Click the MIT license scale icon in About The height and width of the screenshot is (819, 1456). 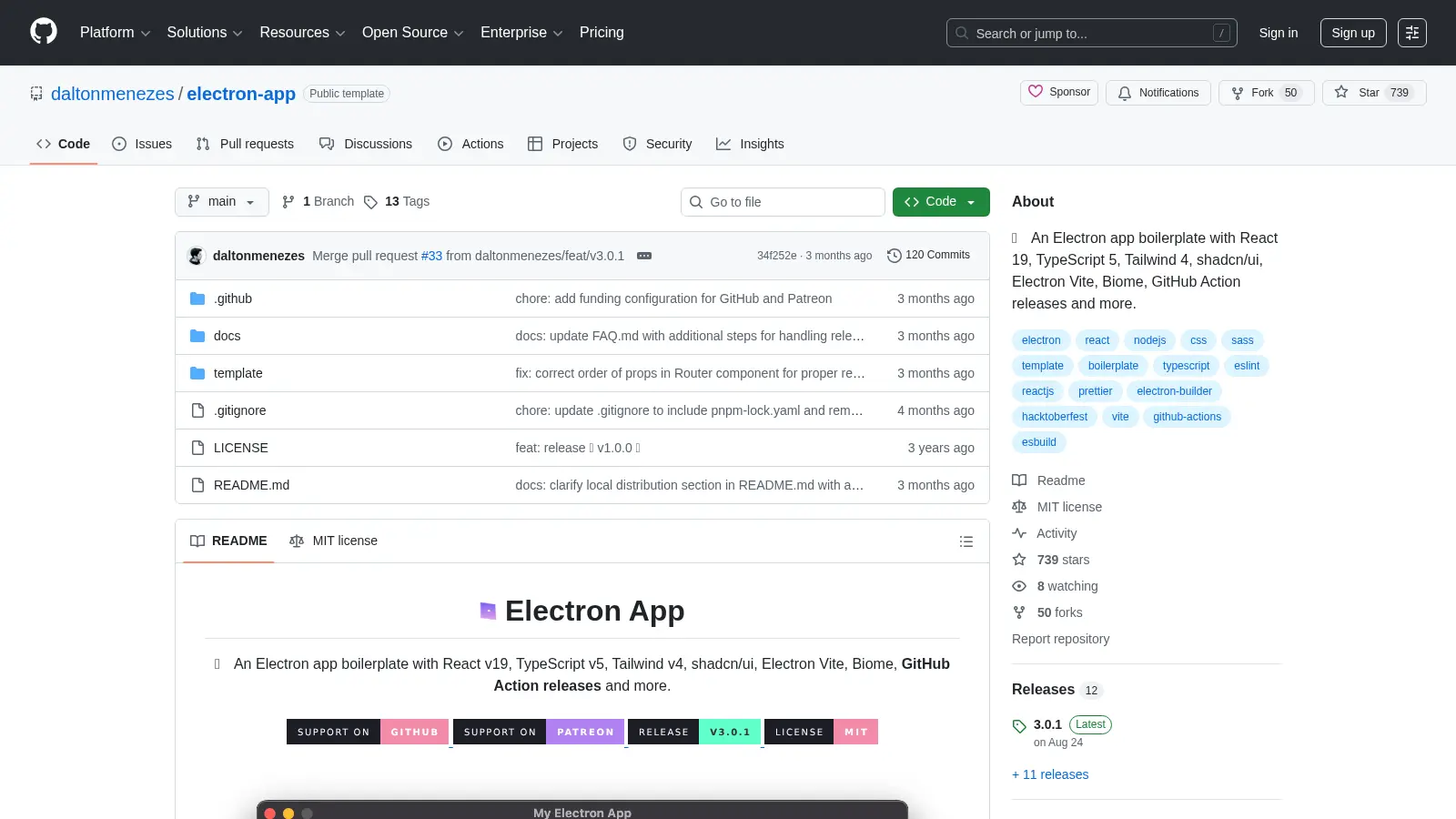[x=1019, y=507]
